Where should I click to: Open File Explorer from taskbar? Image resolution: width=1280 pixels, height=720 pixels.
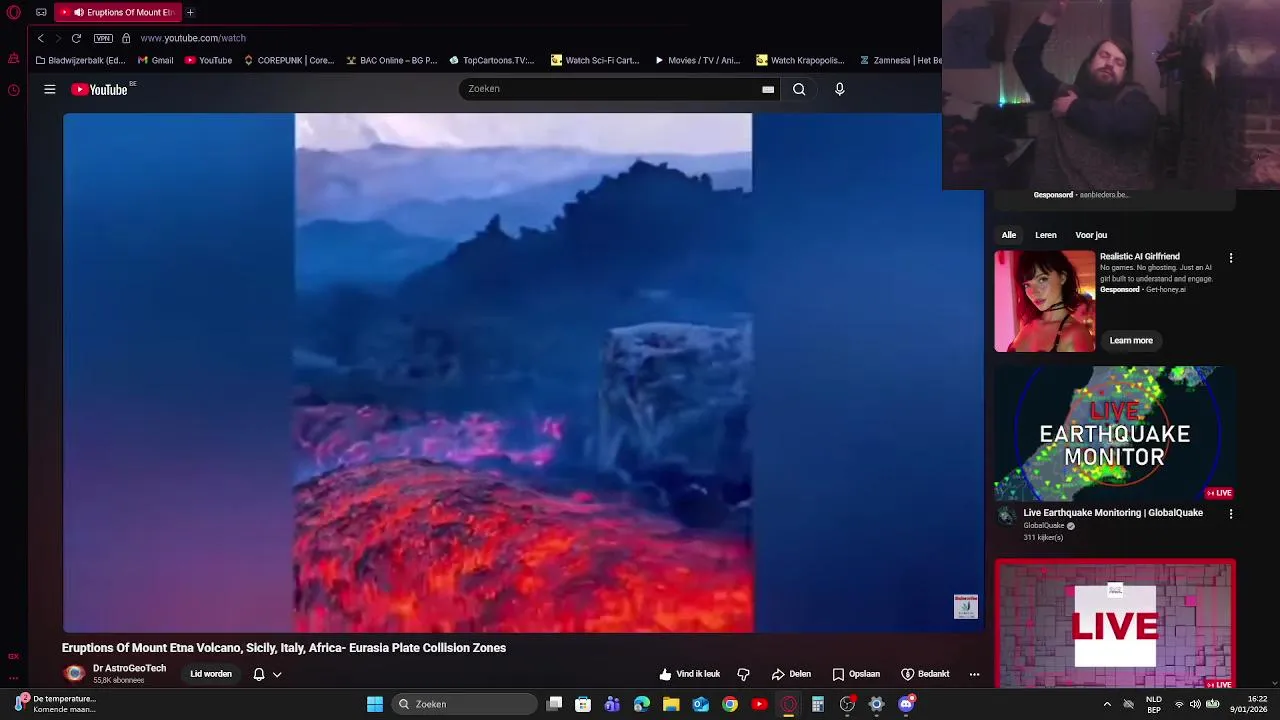point(671,704)
